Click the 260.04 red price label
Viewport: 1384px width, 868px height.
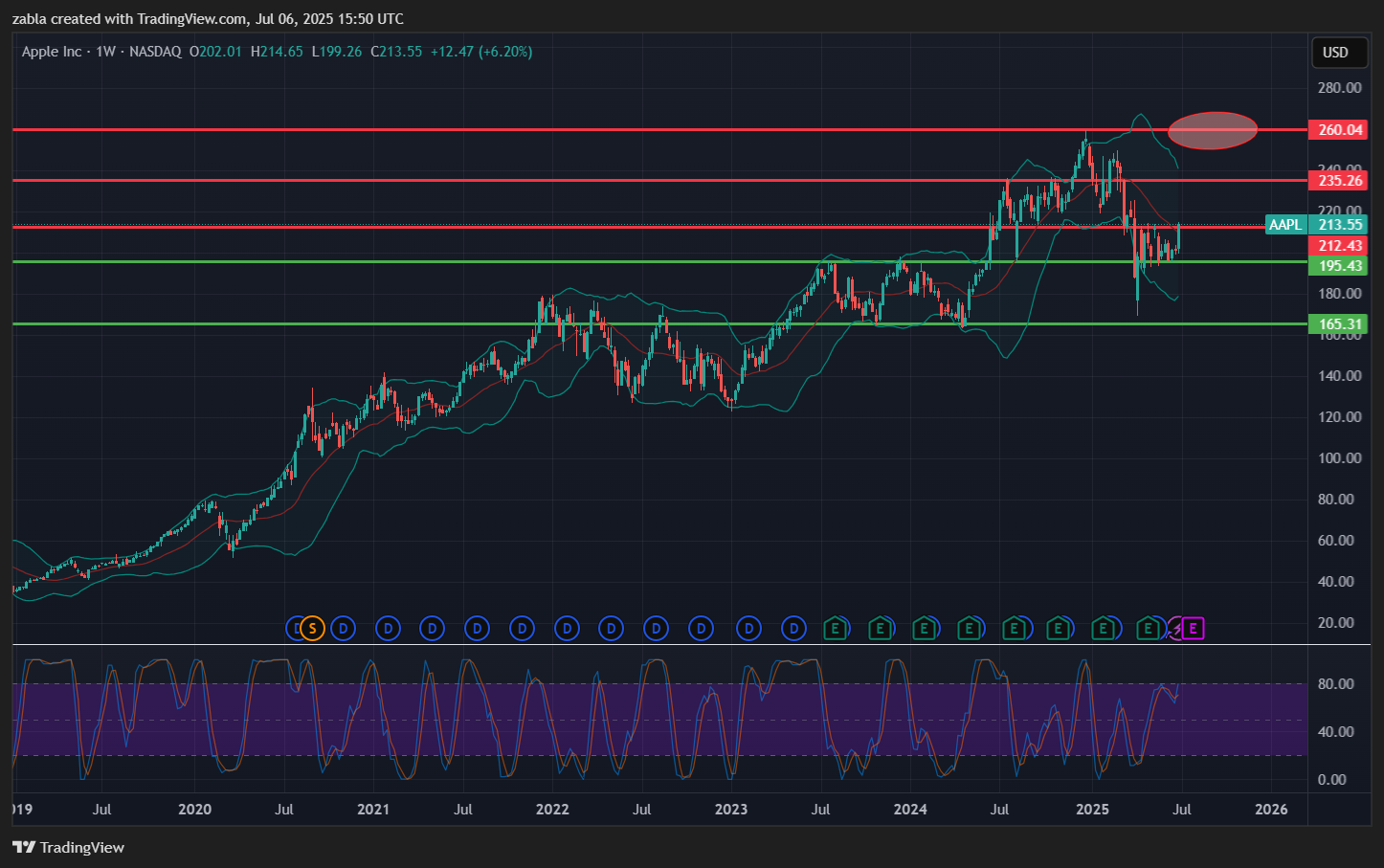coord(1338,129)
